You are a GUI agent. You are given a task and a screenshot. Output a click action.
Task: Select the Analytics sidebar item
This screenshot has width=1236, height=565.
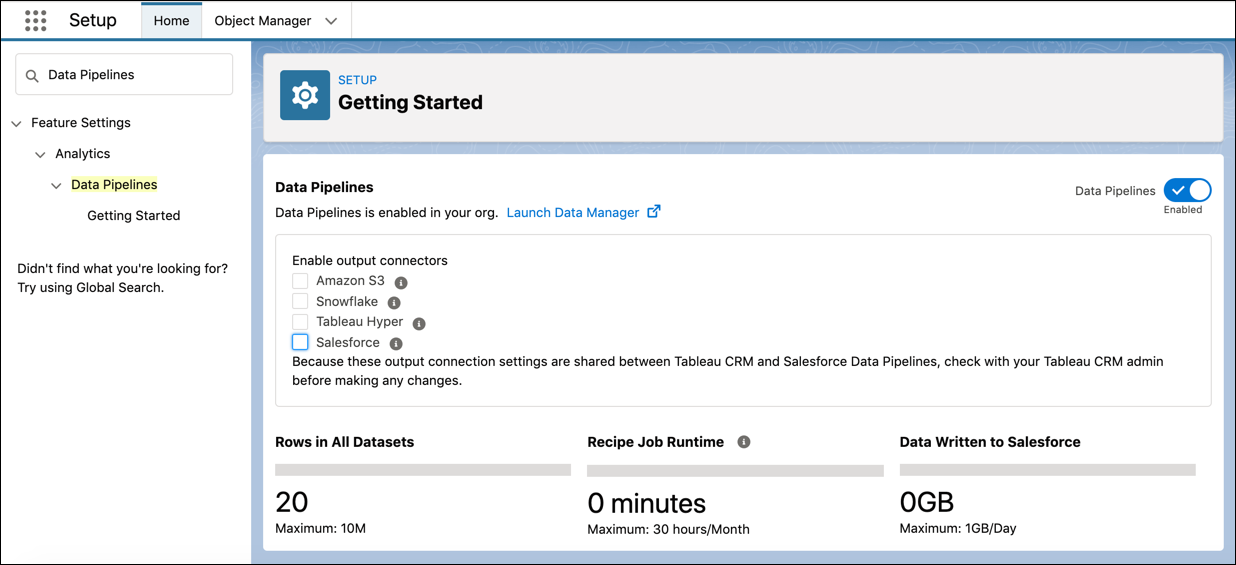pos(83,154)
